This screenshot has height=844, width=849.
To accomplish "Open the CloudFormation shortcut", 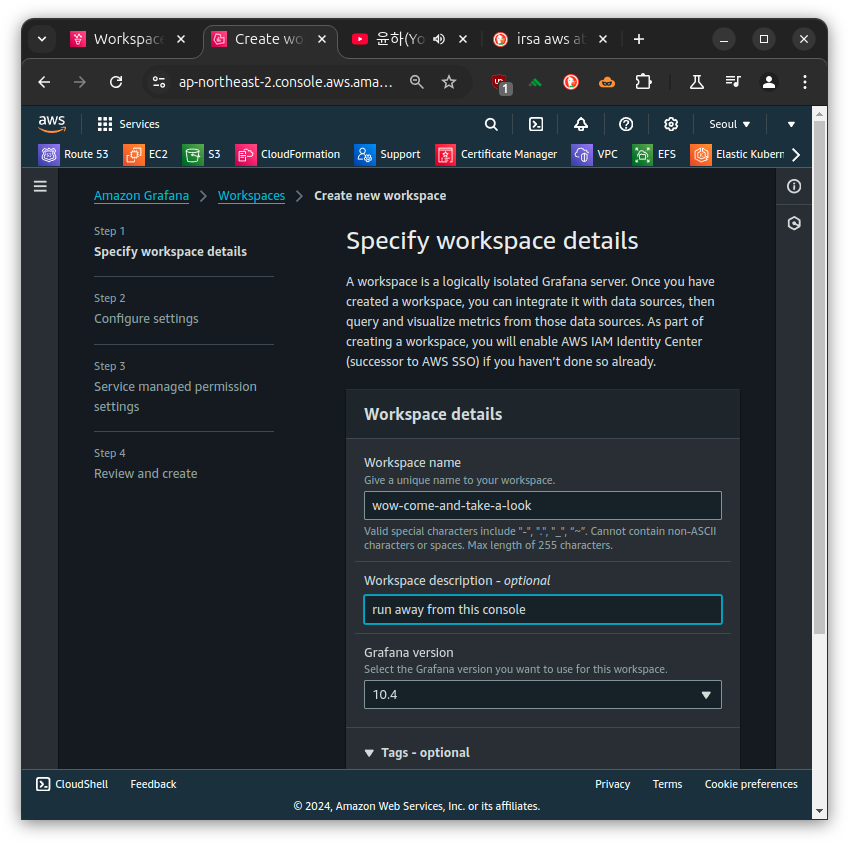I will (x=288, y=154).
